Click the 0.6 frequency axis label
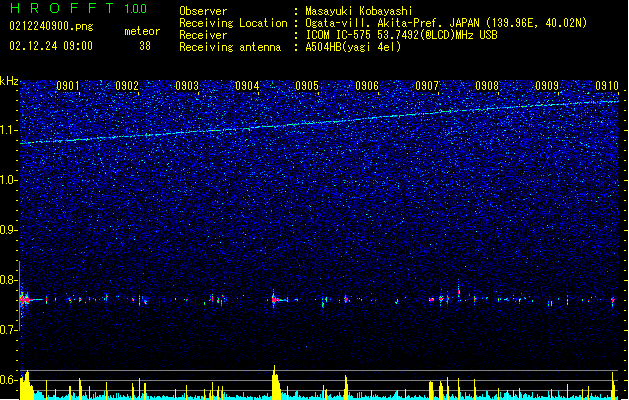 [8, 380]
